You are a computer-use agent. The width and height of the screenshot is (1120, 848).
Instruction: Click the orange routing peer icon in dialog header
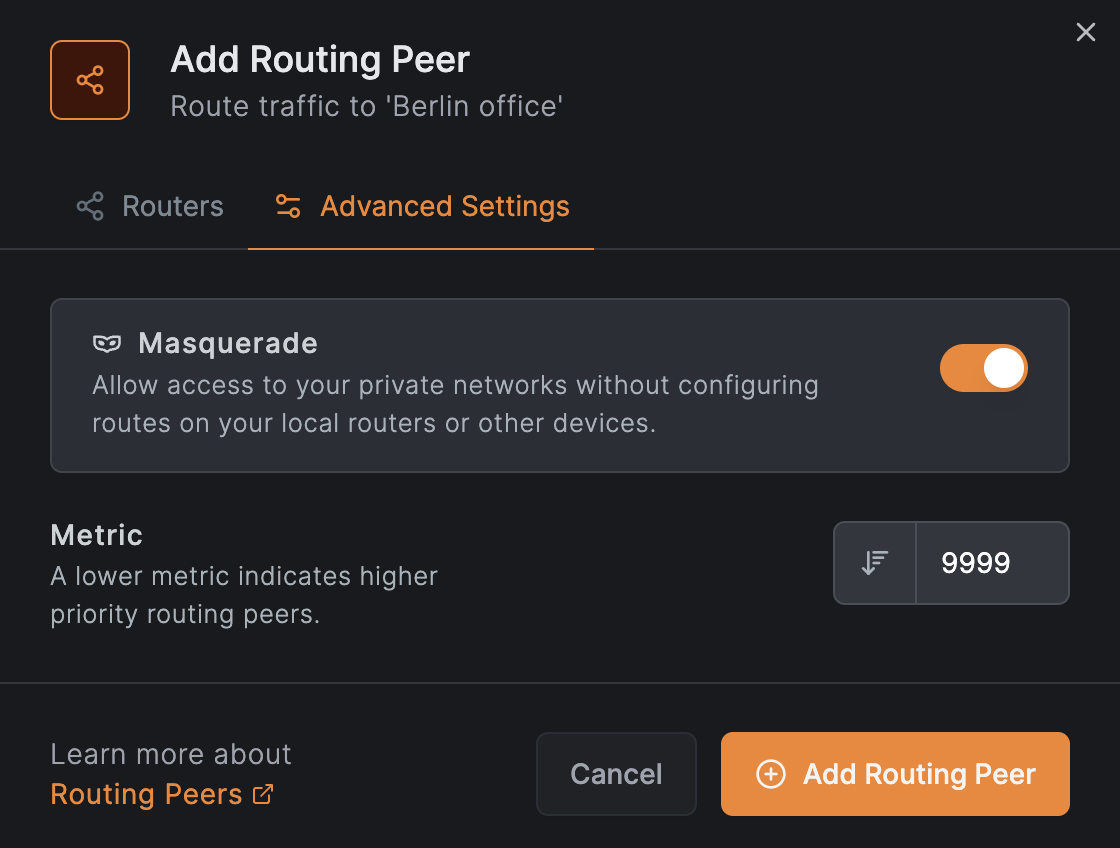point(90,80)
